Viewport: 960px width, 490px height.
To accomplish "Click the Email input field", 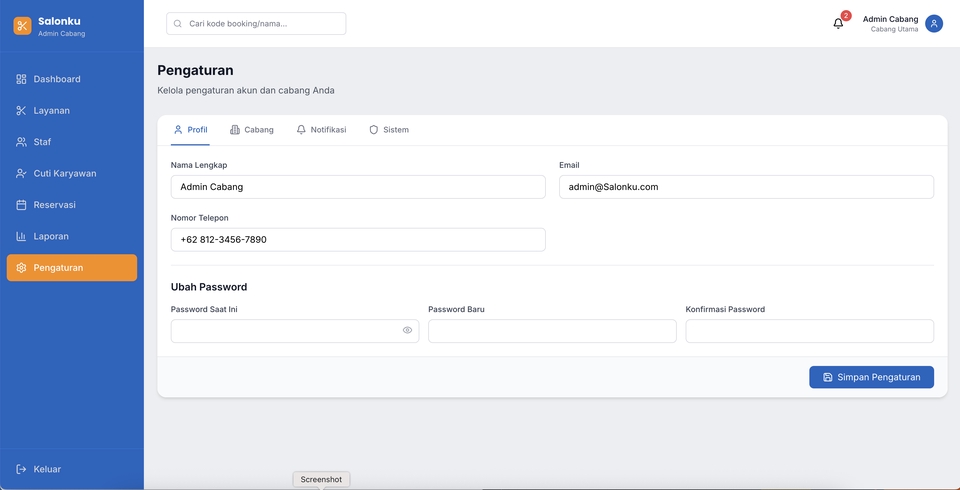I will tap(746, 187).
